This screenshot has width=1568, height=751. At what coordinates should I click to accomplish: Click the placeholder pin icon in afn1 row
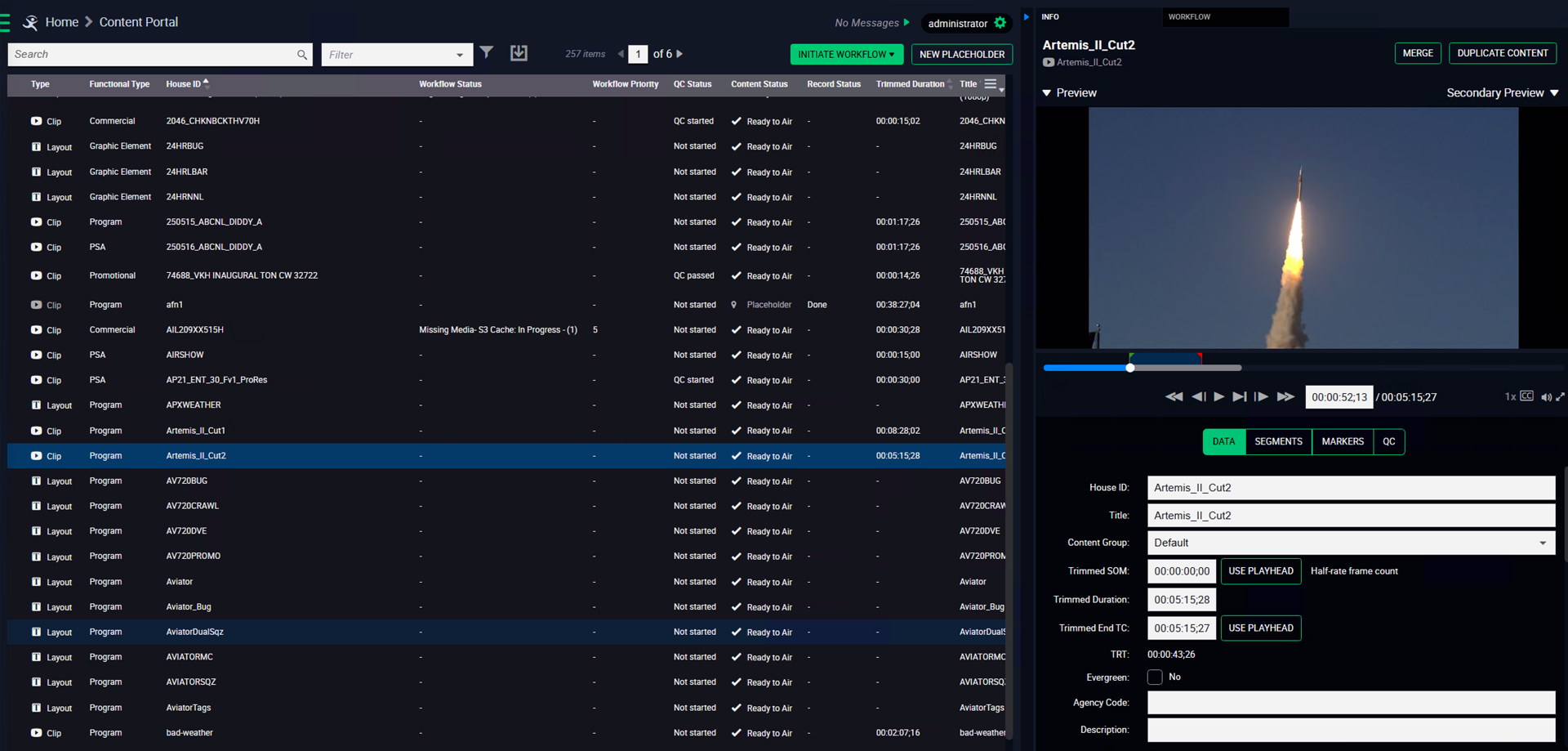tap(734, 305)
